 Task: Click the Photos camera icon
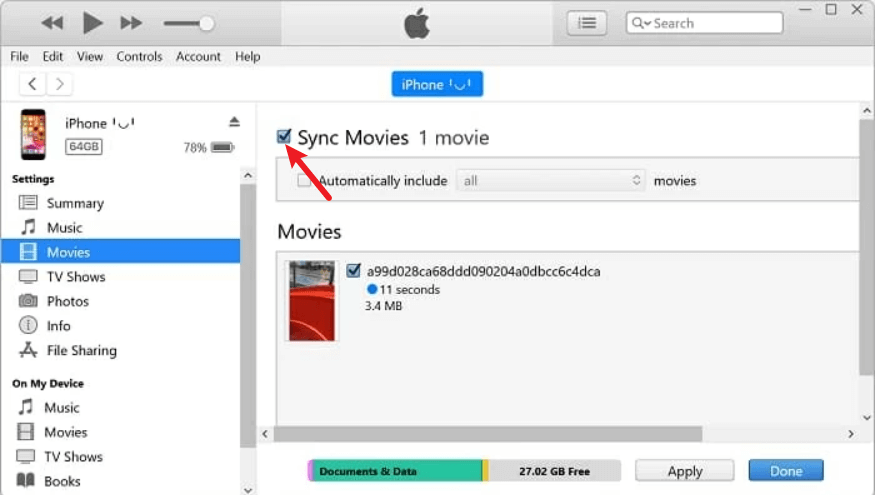(28, 301)
